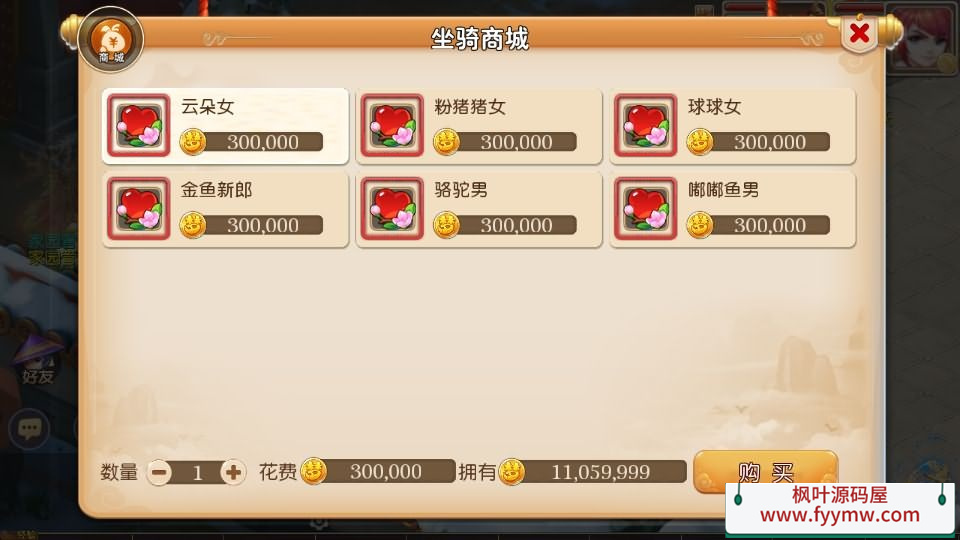Decrease quantity with minus button
Viewport: 960px width, 540px height.
click(159, 473)
